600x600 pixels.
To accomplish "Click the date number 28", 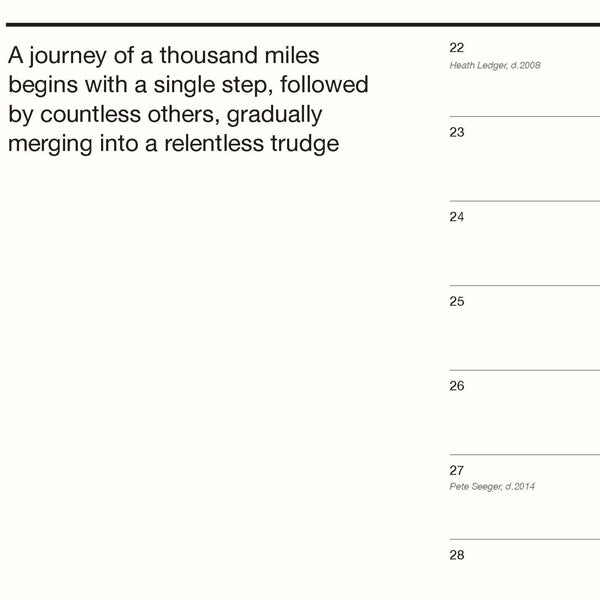I will pyautogui.click(x=457, y=555).
